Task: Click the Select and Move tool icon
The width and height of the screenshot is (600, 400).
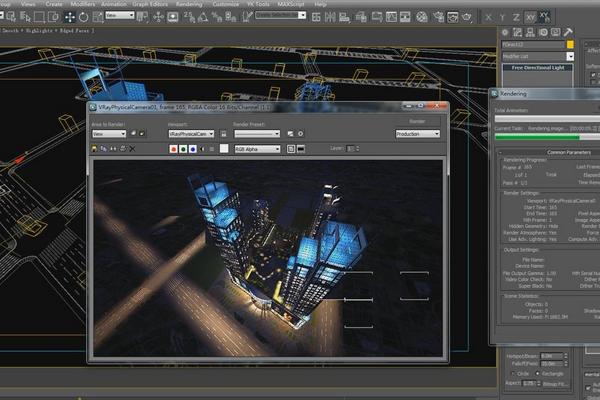Action: click(x=69, y=16)
